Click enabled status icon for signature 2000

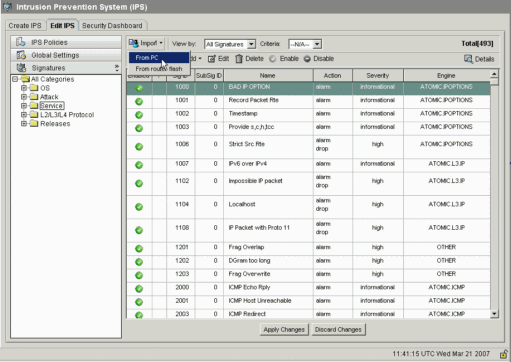tap(139, 289)
